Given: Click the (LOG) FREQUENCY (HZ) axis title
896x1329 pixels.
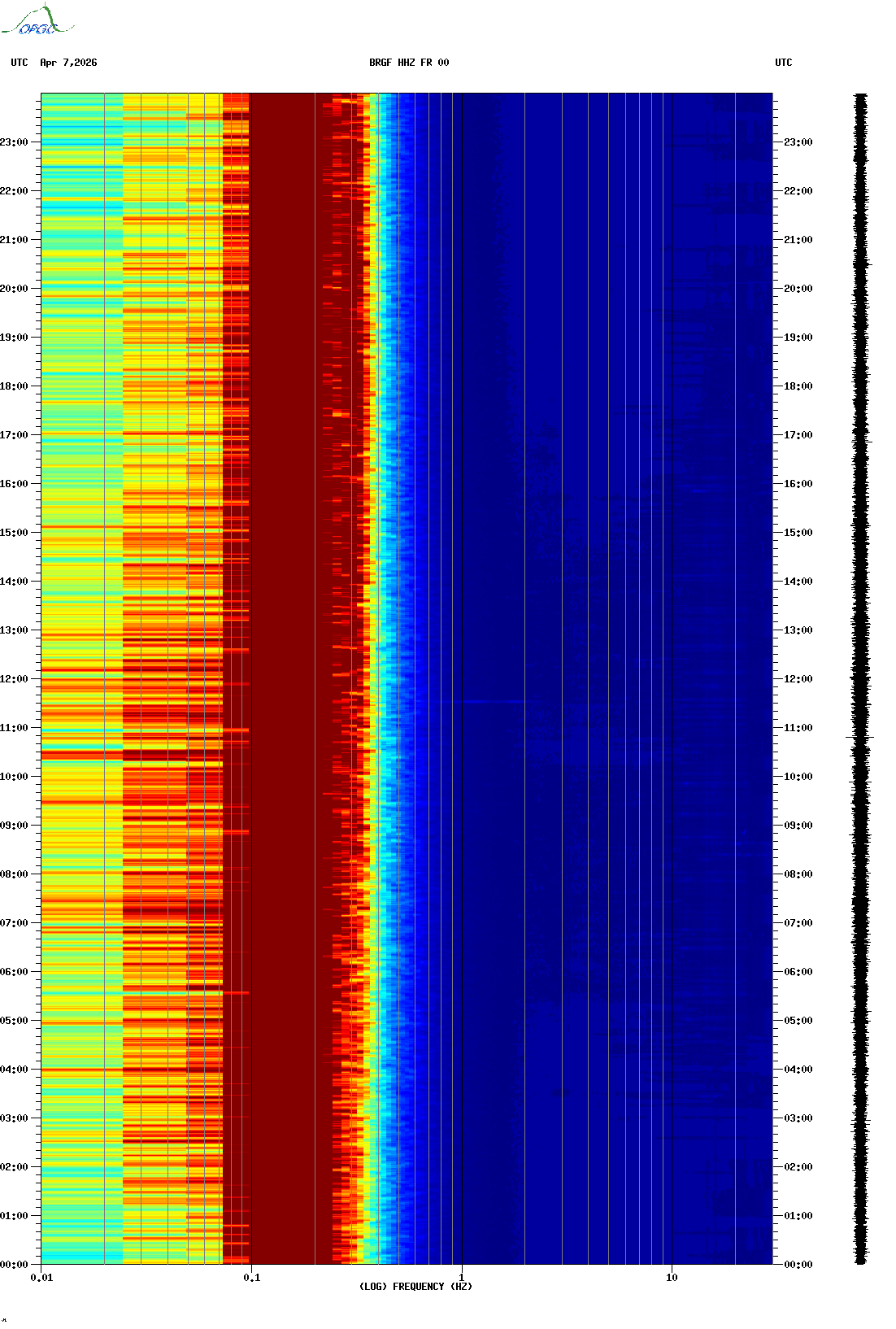Looking at the screenshot, I should [415, 1287].
